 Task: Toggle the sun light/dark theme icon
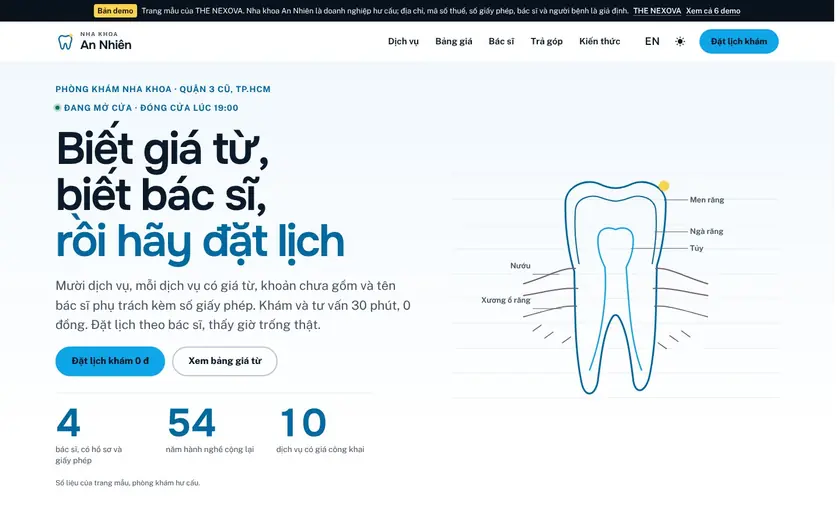click(x=680, y=41)
